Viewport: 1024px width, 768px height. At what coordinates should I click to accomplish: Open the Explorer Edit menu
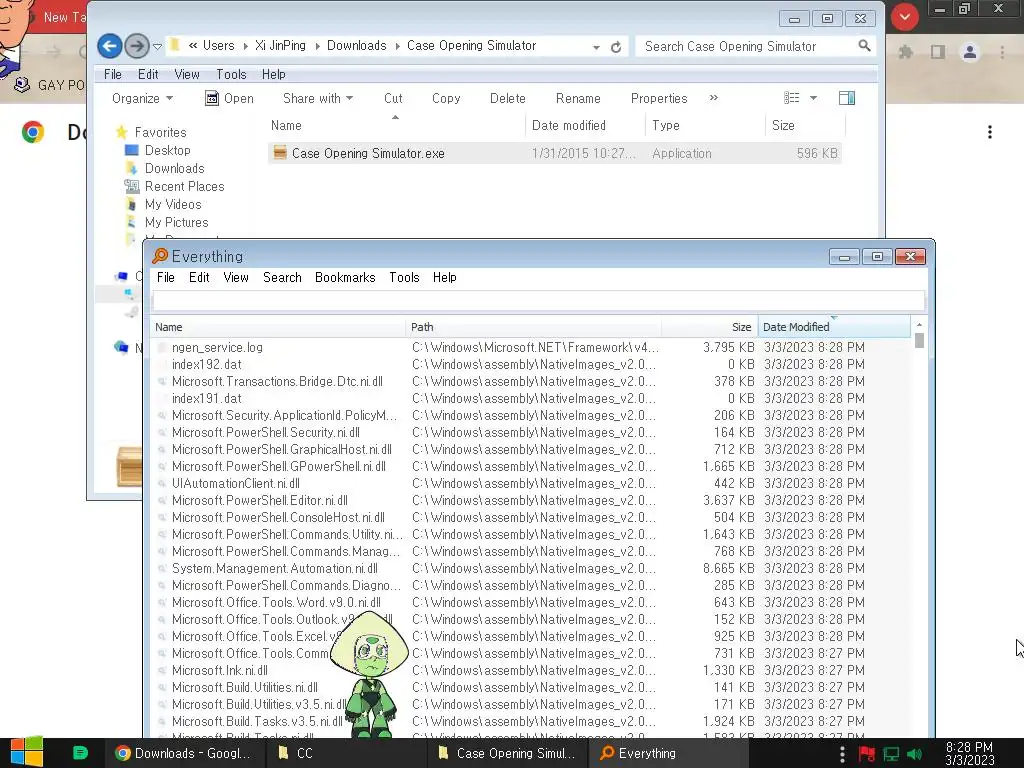point(148,74)
